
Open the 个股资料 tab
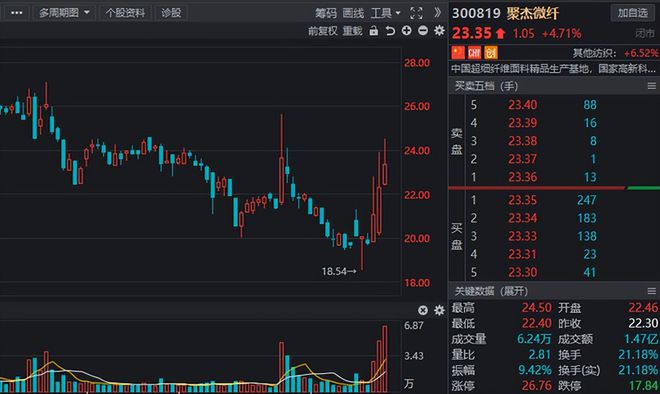pyautogui.click(x=125, y=13)
